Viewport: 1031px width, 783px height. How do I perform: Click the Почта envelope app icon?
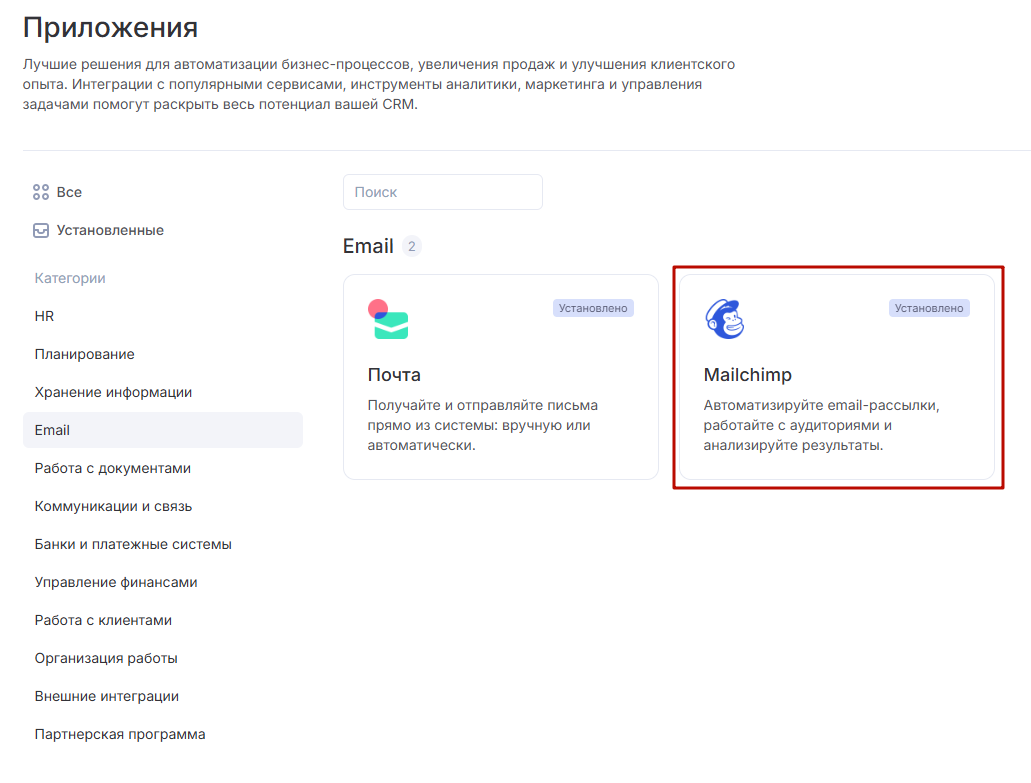coord(388,320)
